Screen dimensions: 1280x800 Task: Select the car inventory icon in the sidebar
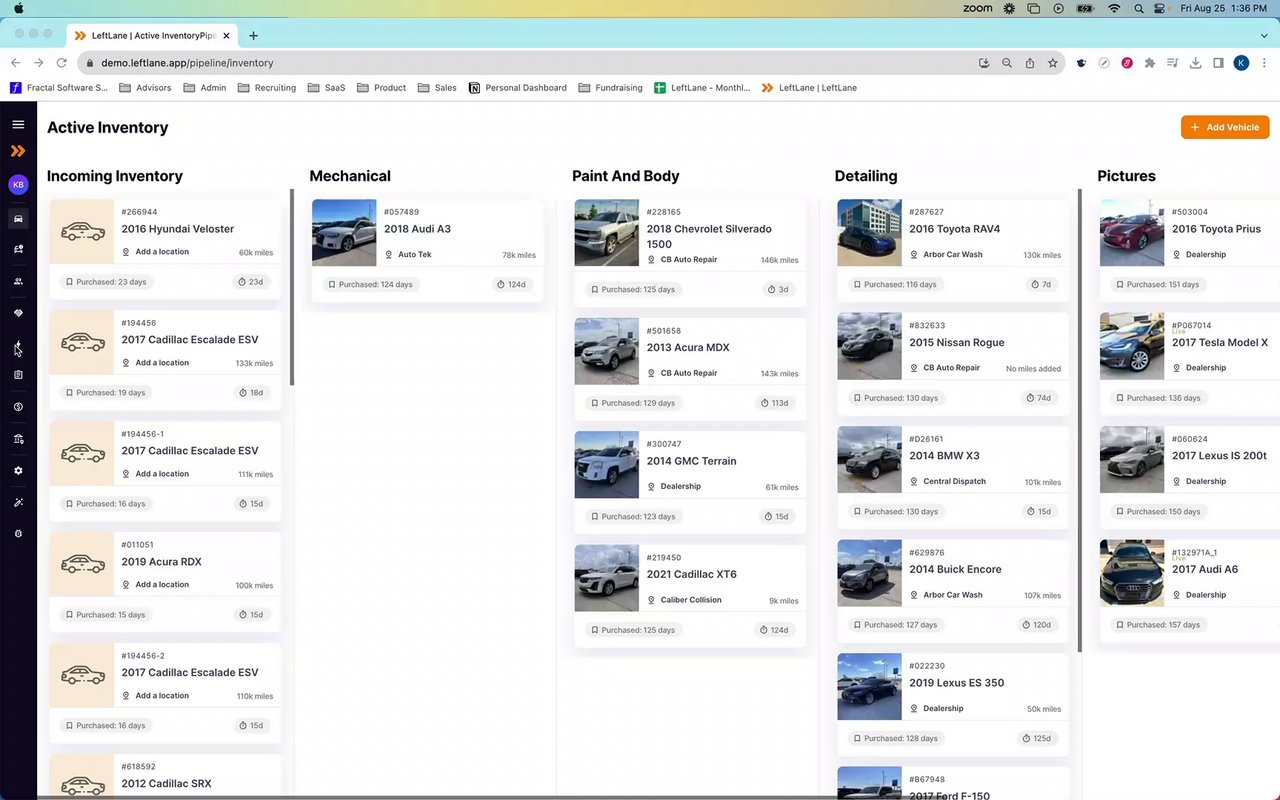18,219
